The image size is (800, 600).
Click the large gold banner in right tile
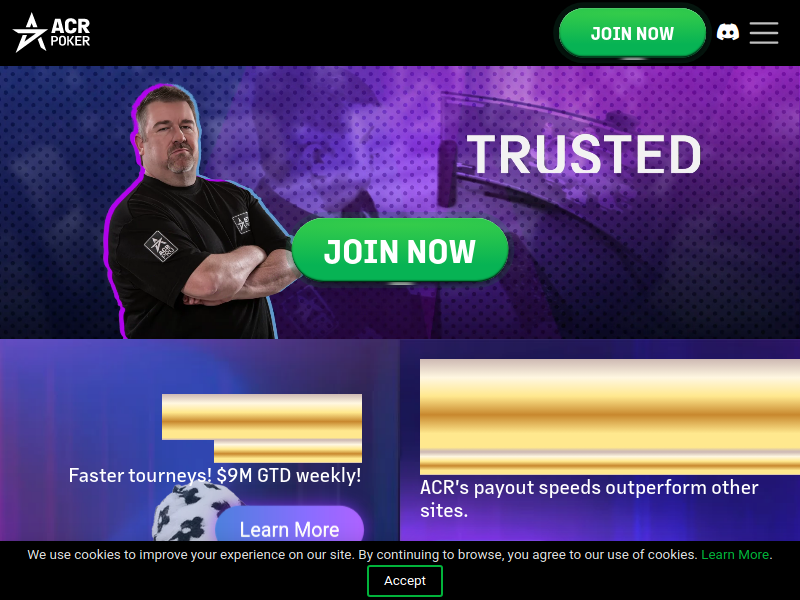[610, 417]
